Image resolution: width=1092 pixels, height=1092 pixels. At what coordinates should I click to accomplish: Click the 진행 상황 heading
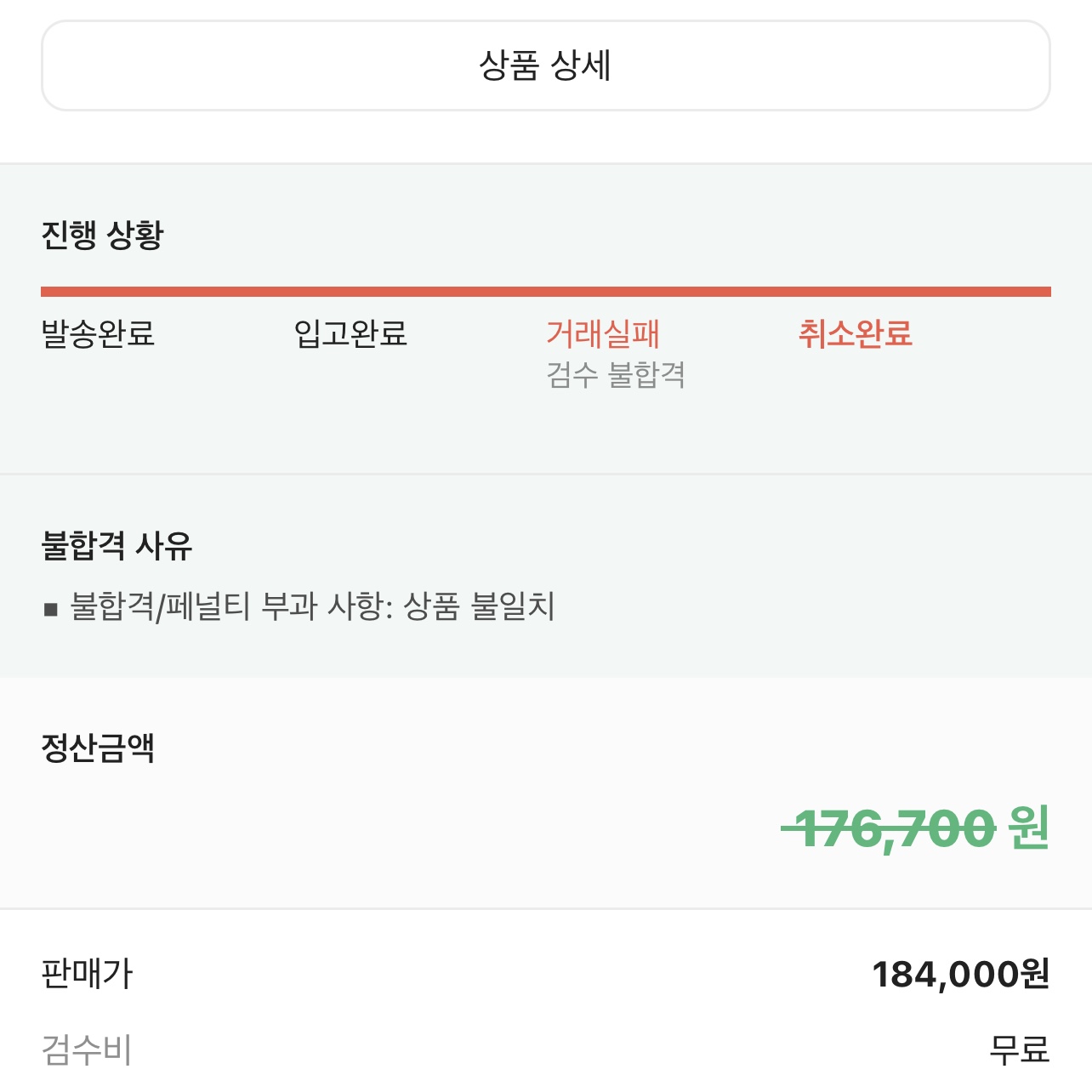(x=102, y=235)
